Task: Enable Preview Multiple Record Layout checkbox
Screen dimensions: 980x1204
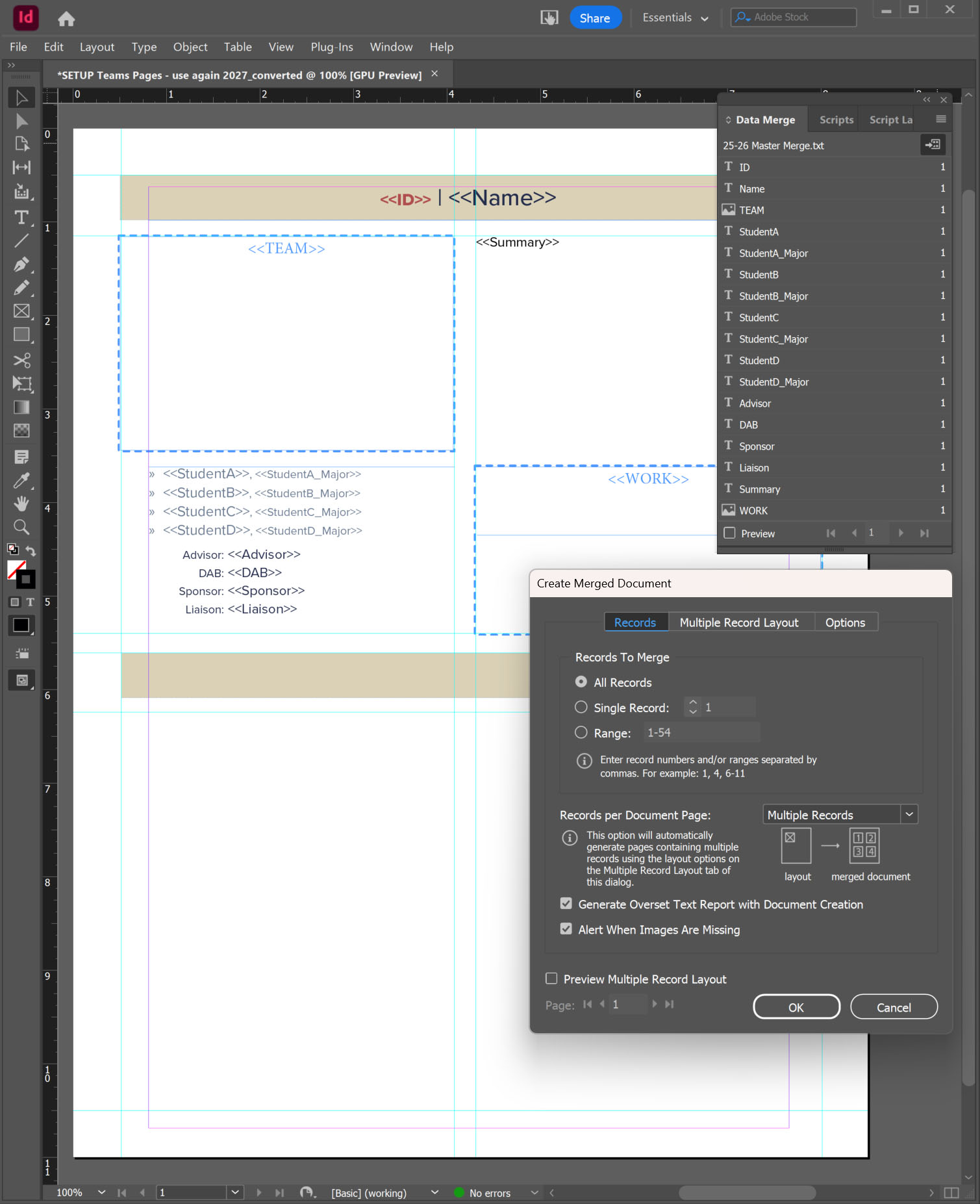Action: click(x=552, y=979)
